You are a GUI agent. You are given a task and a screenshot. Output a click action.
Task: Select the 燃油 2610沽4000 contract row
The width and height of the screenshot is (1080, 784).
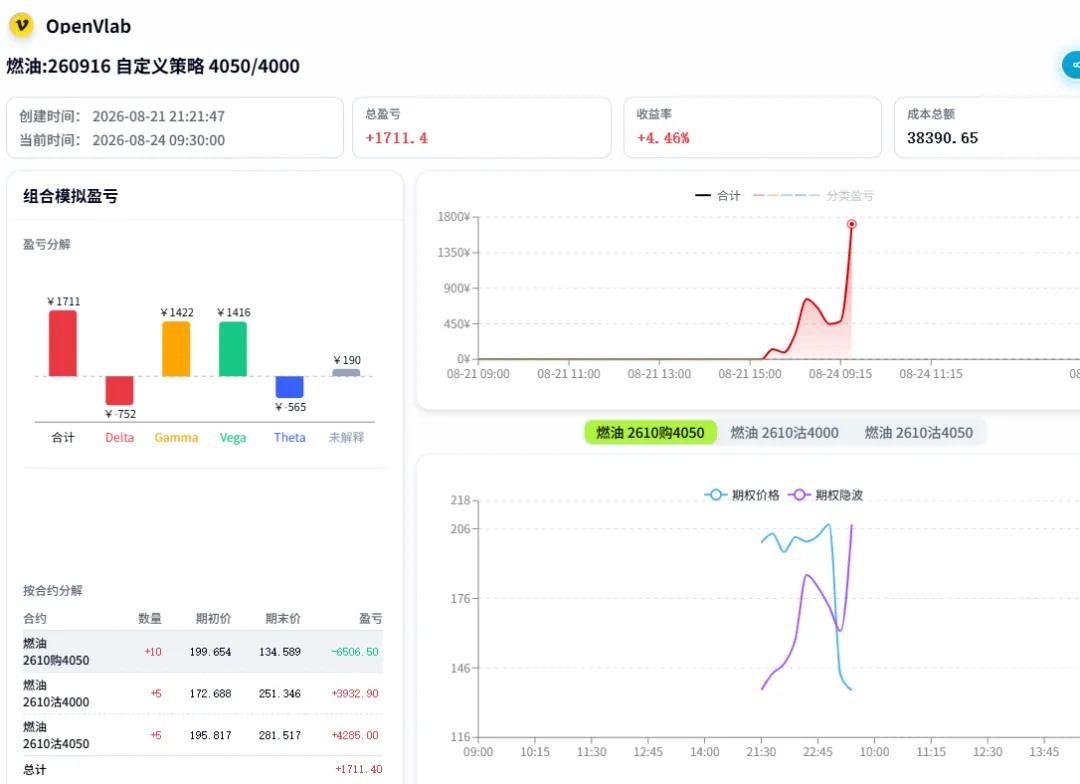(202, 693)
